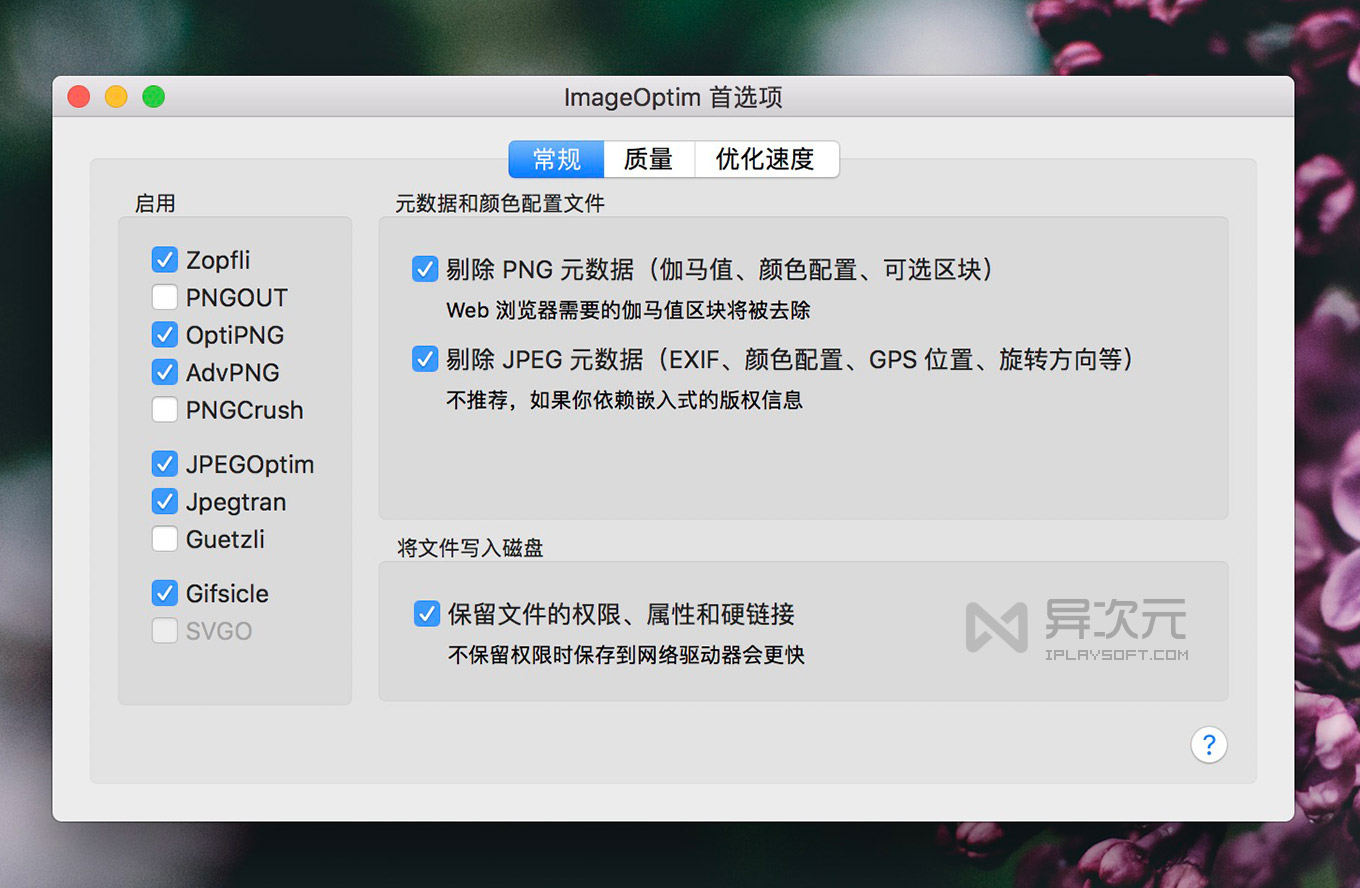Click the 不保留权限时保存到网络驱动器会更快 note

click(626, 656)
